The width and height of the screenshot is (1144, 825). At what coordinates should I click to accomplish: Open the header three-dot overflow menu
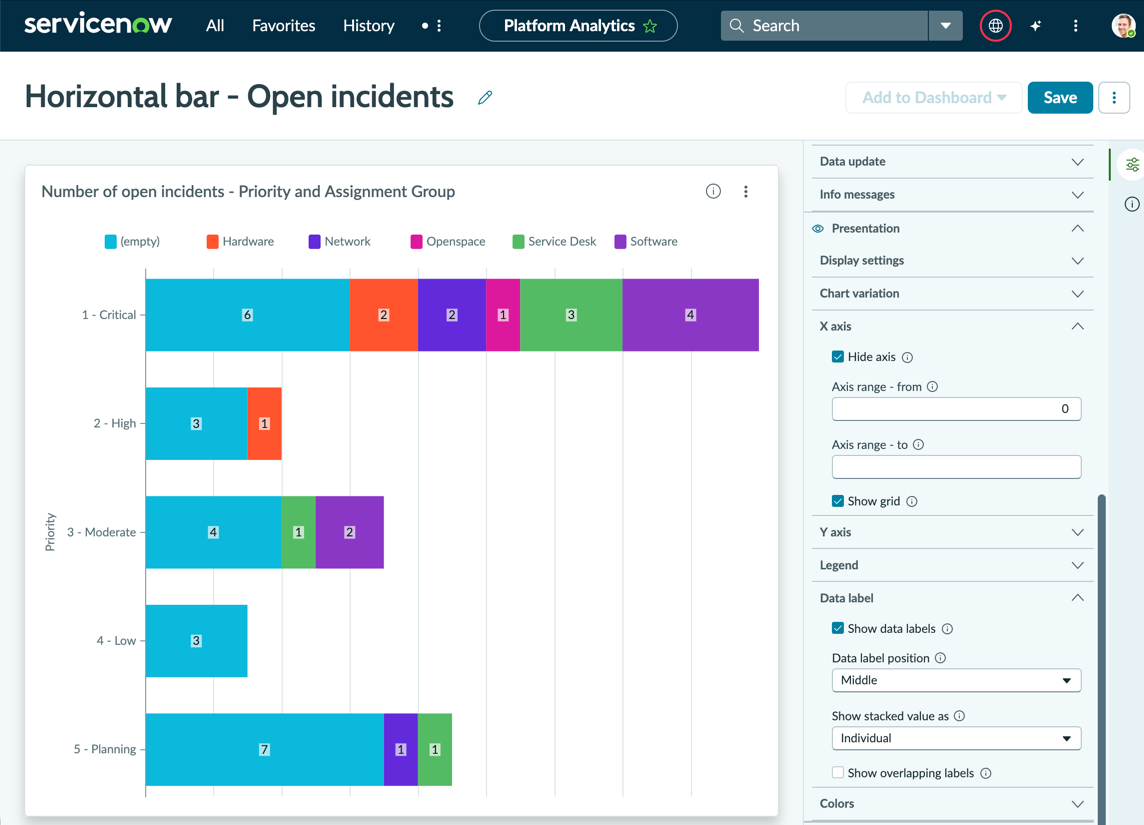coord(1075,26)
